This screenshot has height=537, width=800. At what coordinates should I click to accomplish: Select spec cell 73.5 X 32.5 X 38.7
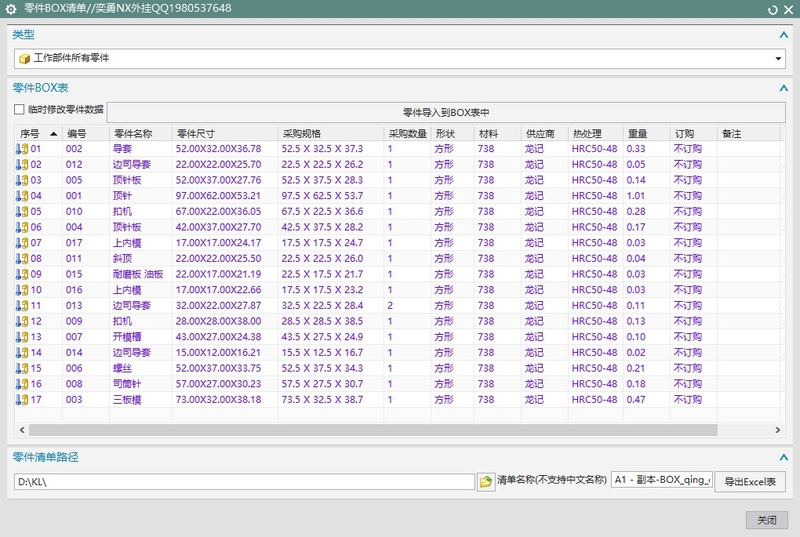coord(322,400)
